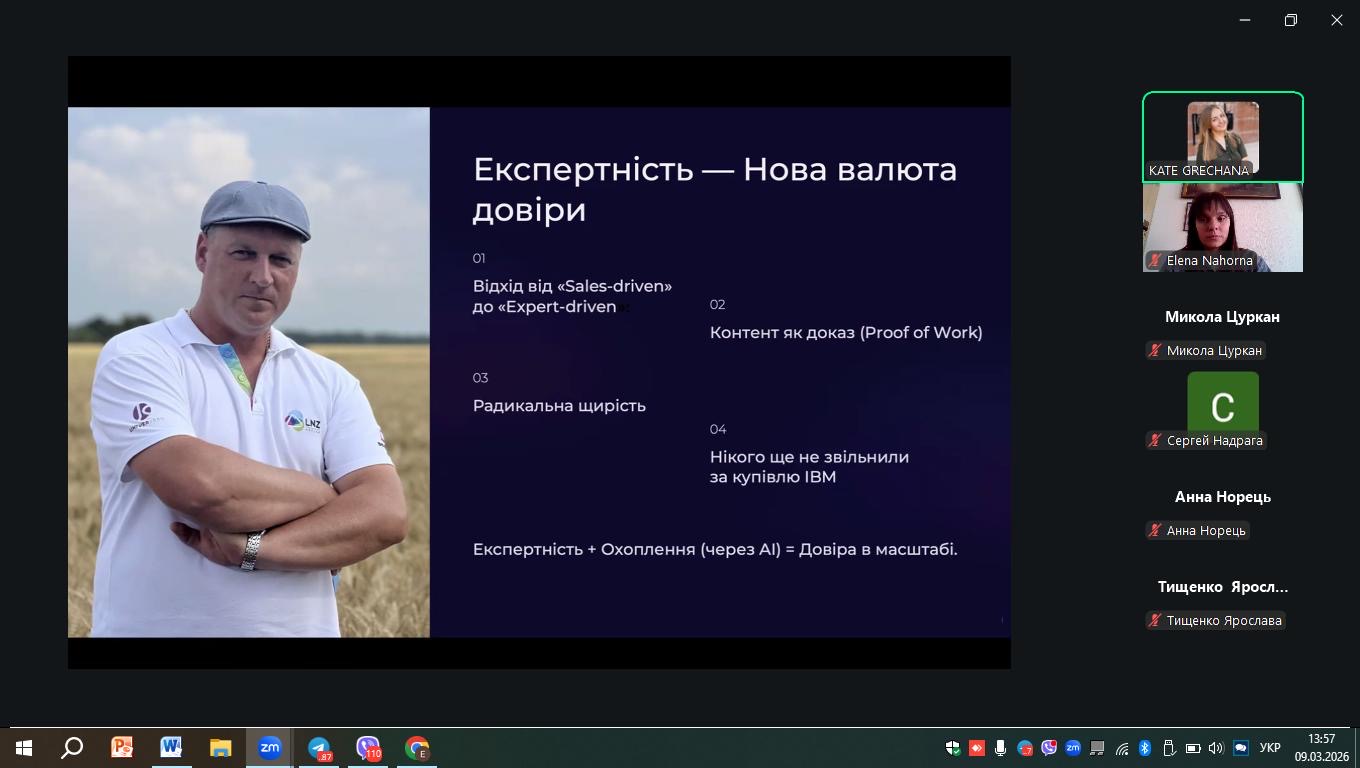1360x768 pixels.
Task: Open the Wi-Fi network tray icon
Action: [x=1121, y=748]
